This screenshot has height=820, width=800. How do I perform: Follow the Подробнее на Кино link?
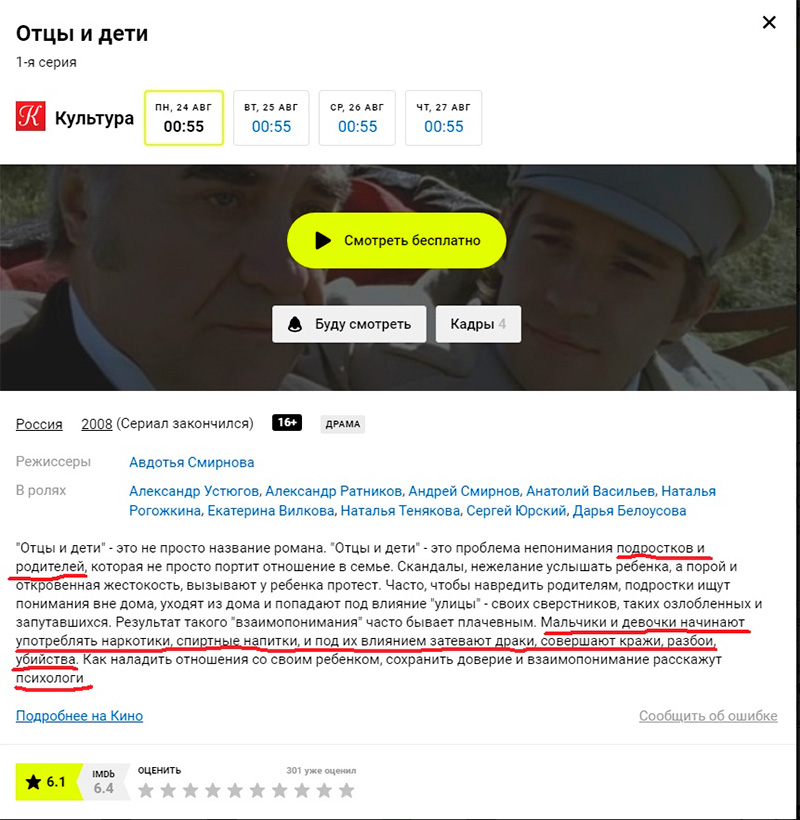[x=79, y=715]
